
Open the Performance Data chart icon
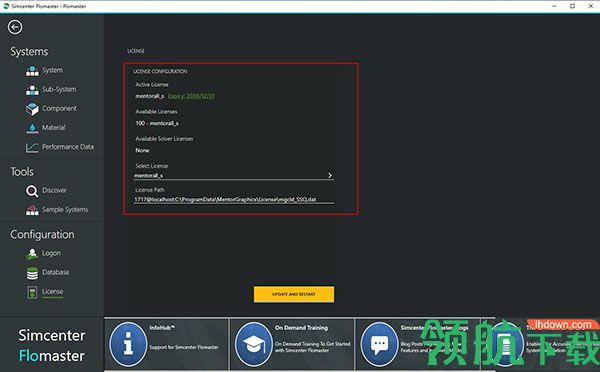[x=32, y=147]
